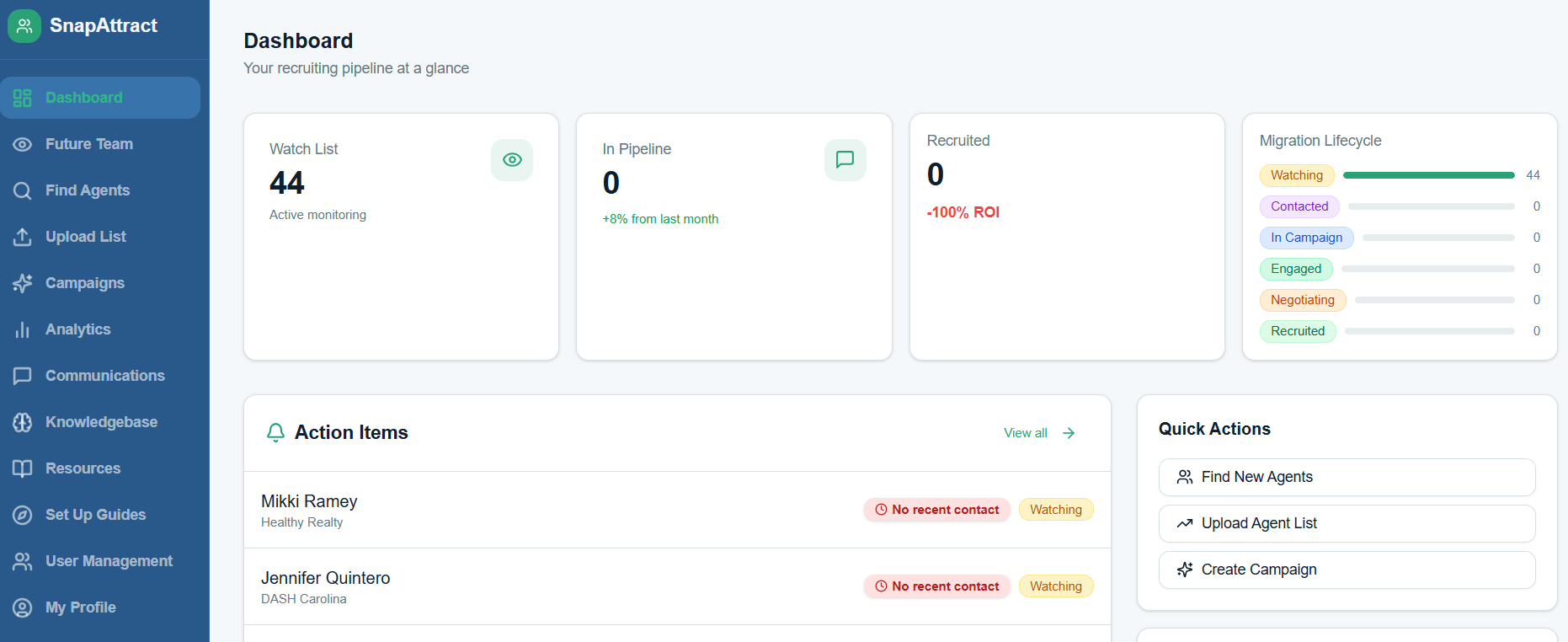Click the +8% from last month text
This screenshot has height=642, width=1568.
pos(660,219)
